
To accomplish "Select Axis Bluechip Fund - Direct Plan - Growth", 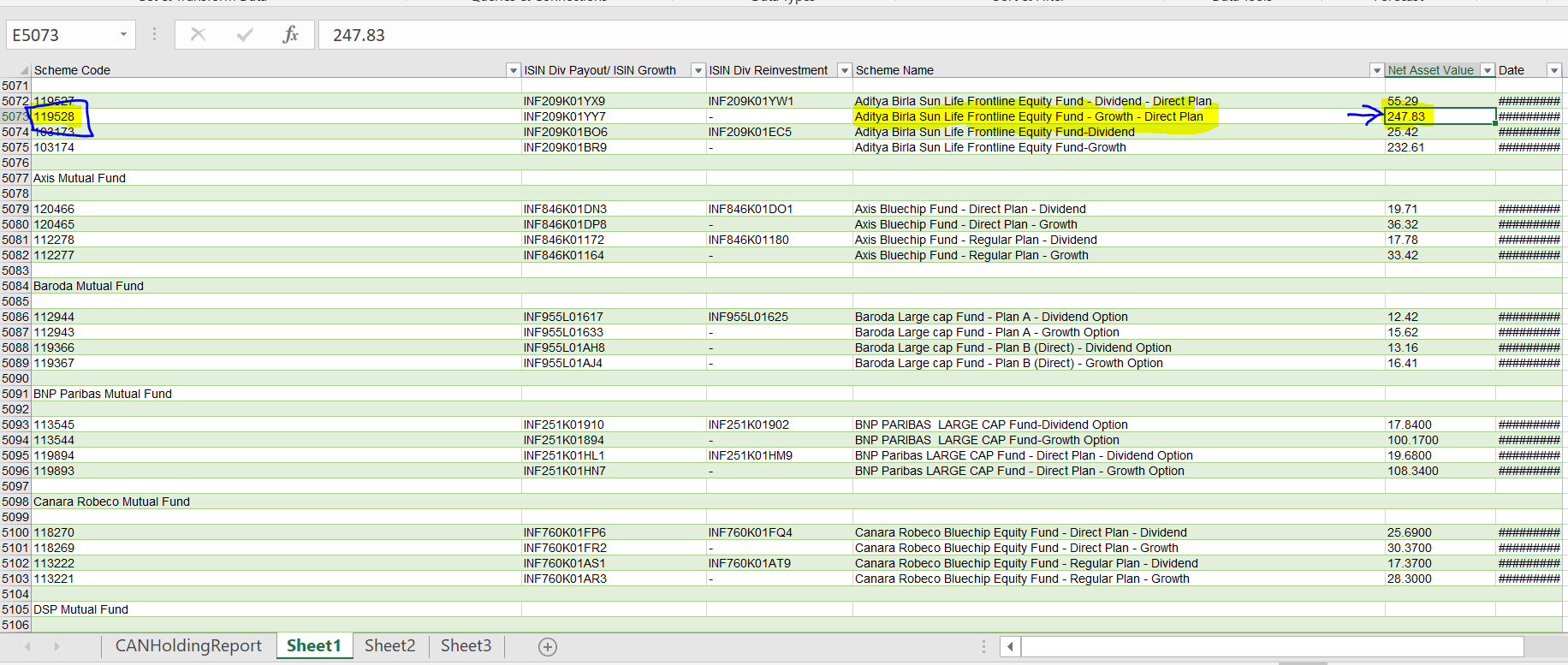I will 1119,224.
